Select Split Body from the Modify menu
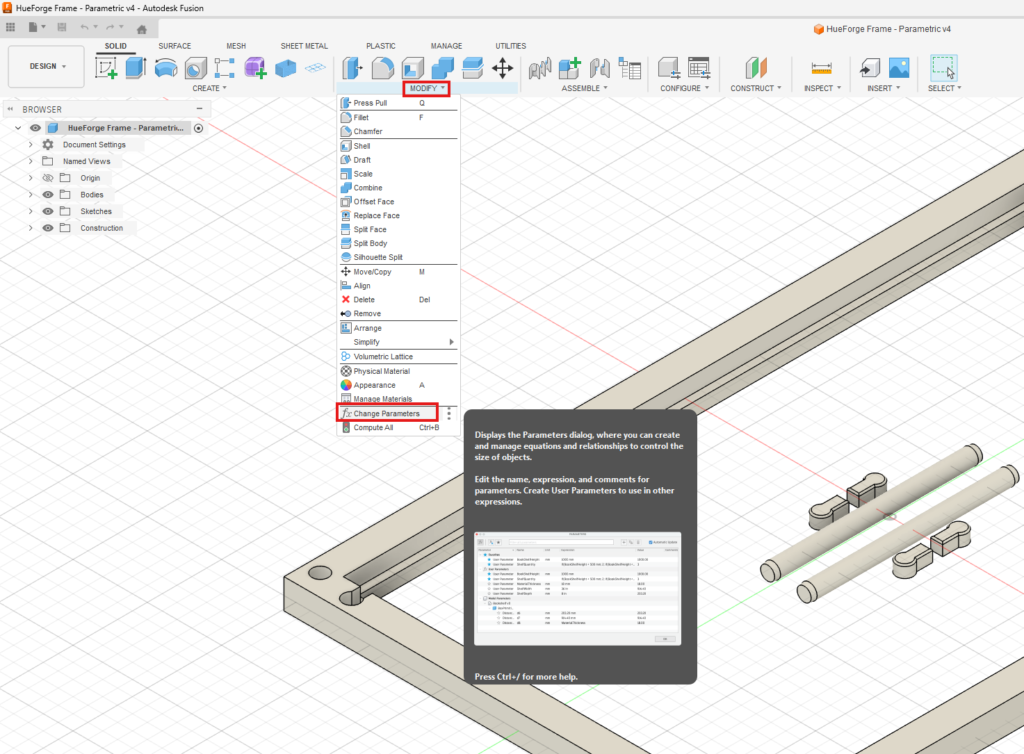1024x754 pixels. click(370, 243)
